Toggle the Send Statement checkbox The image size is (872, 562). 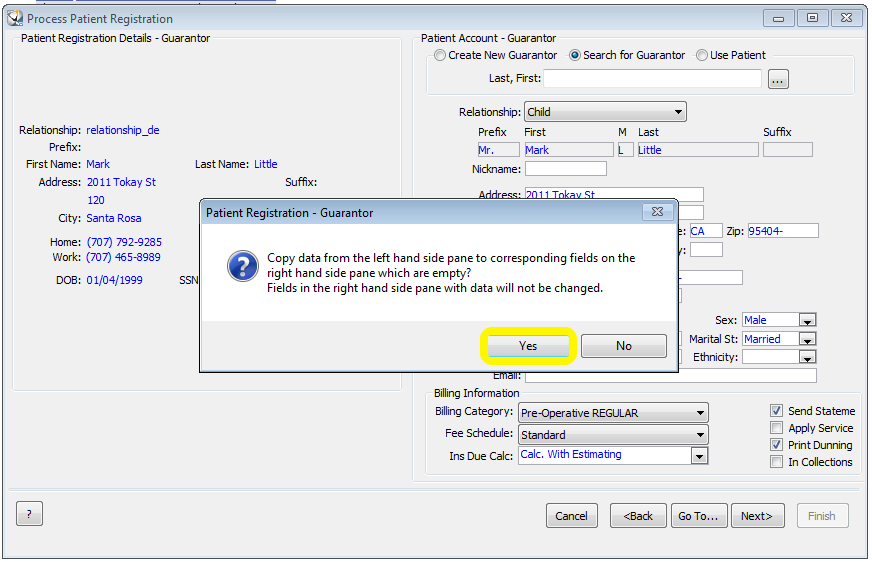(776, 411)
